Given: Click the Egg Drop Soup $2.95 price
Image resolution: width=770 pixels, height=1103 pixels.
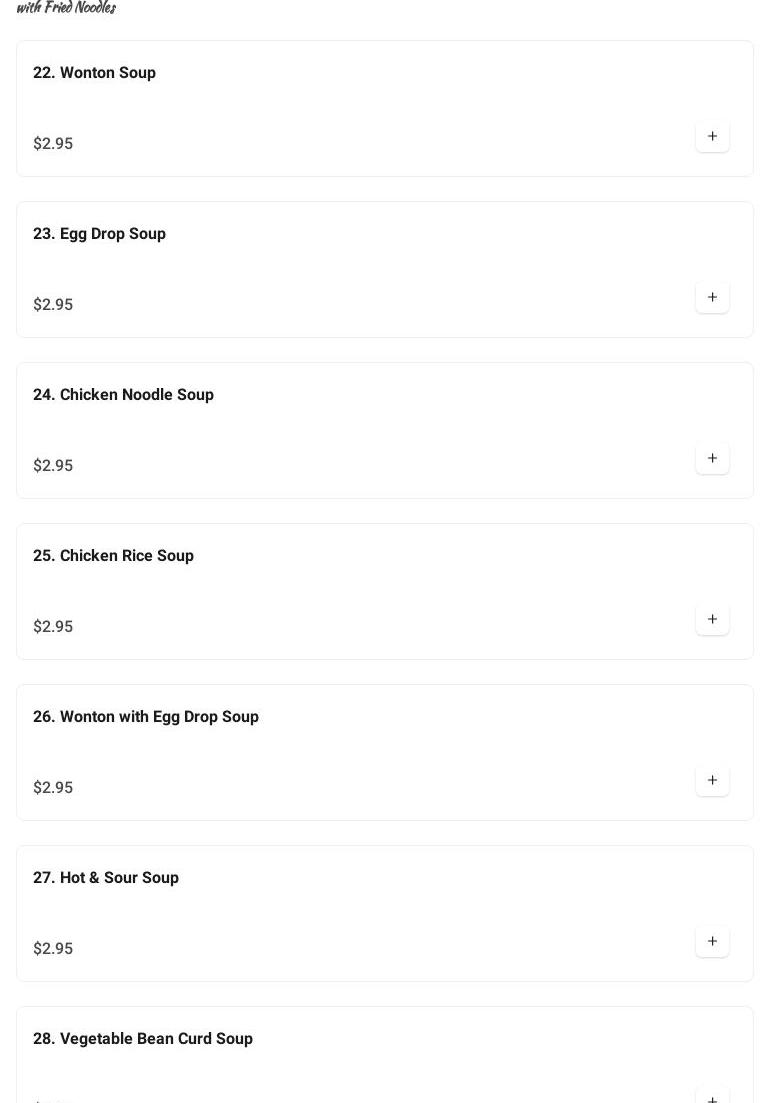Looking at the screenshot, I should coord(53,305).
